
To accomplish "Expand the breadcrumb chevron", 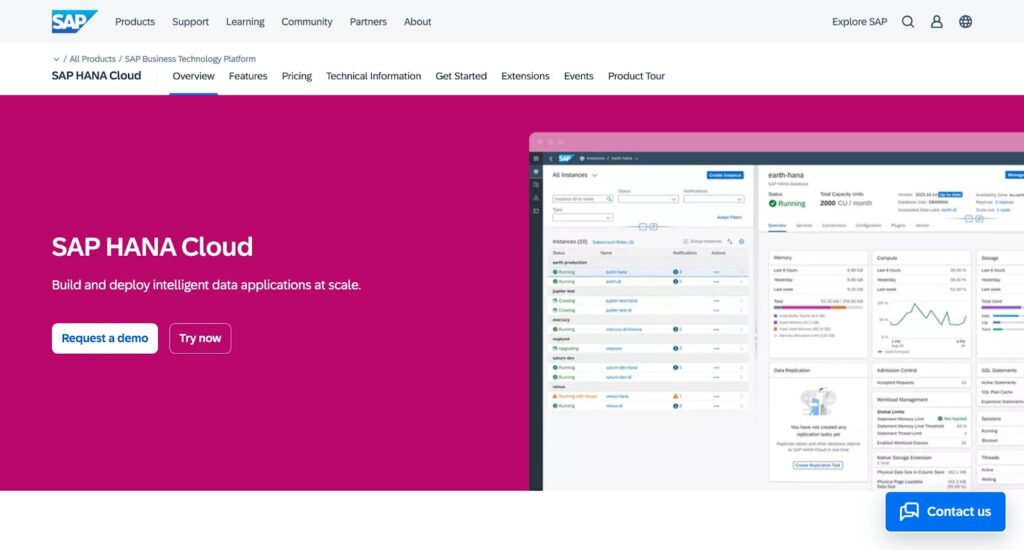I will [x=56, y=59].
